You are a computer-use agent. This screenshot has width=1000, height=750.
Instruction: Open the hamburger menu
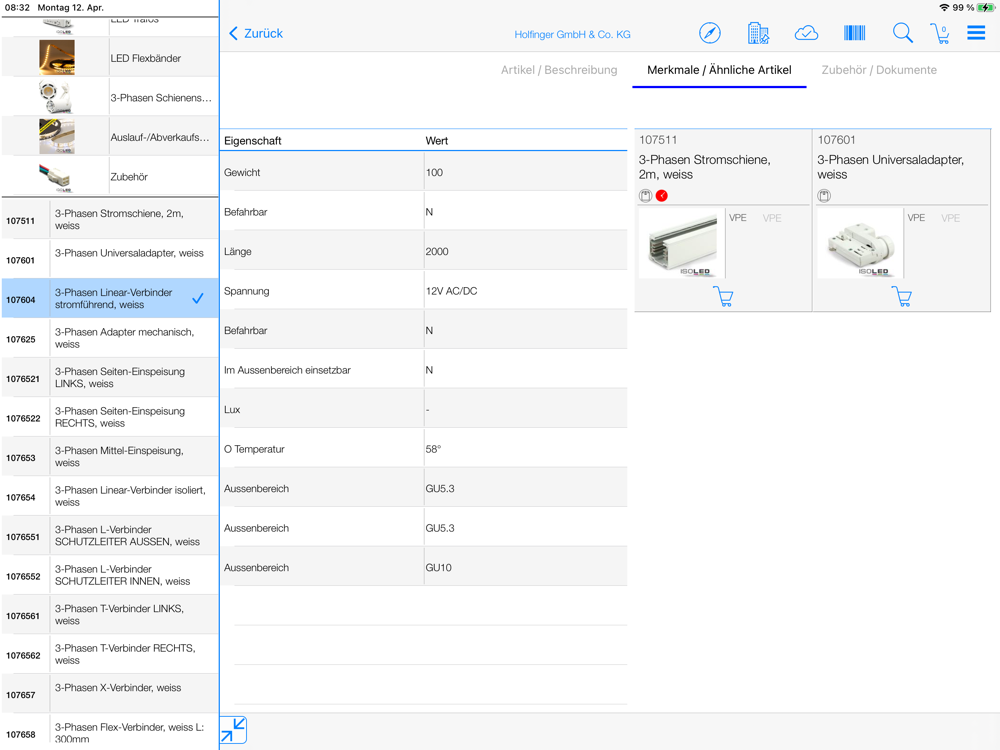pos(976,33)
